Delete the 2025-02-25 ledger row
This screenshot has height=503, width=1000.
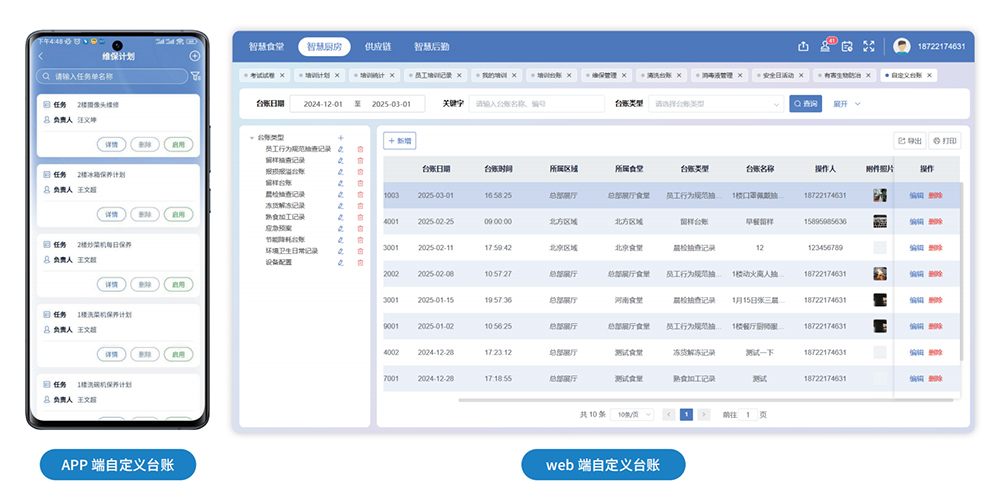[936, 222]
